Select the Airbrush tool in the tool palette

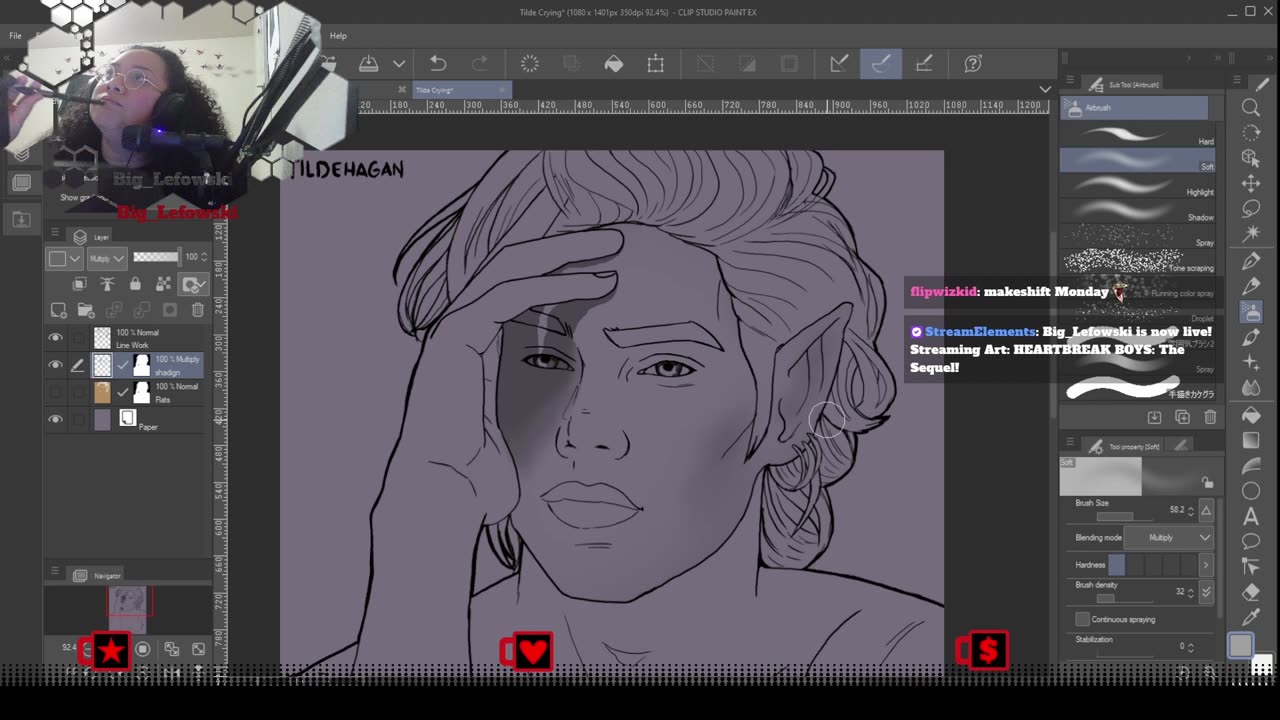click(x=1251, y=312)
